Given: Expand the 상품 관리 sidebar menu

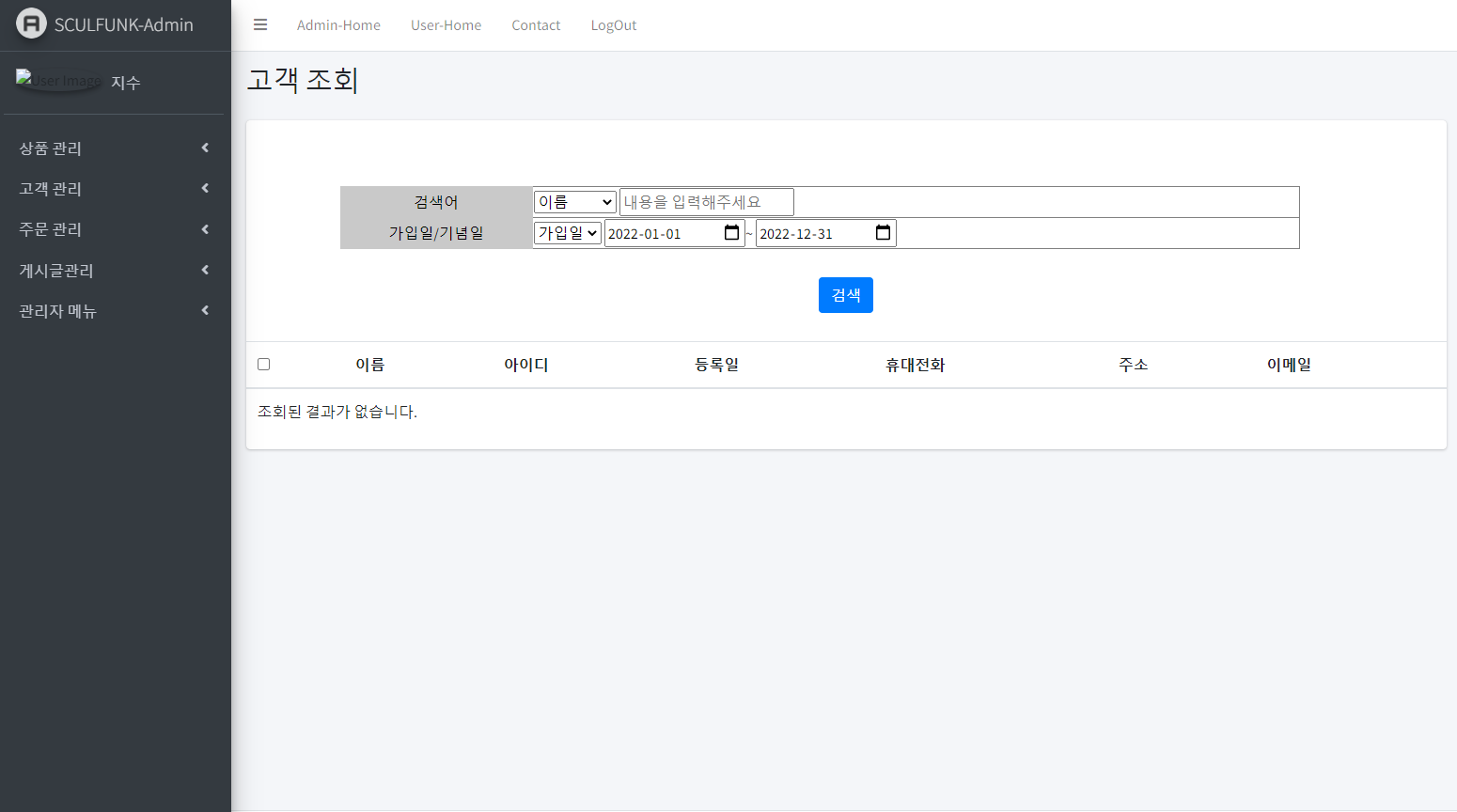Looking at the screenshot, I should click(114, 148).
